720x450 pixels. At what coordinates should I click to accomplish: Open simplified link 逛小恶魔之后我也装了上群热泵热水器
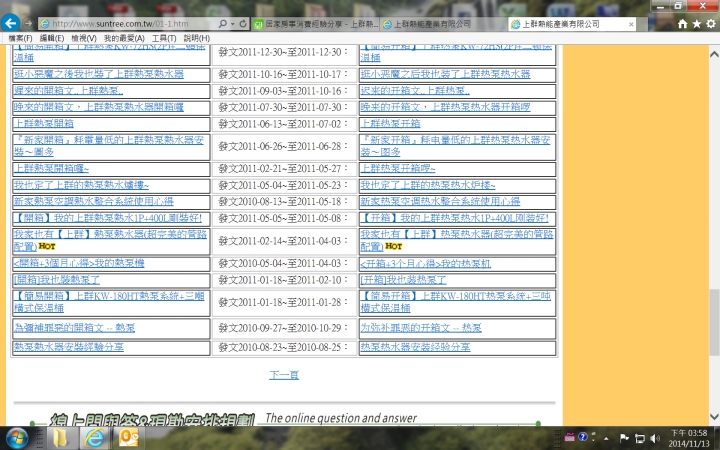coord(445,74)
